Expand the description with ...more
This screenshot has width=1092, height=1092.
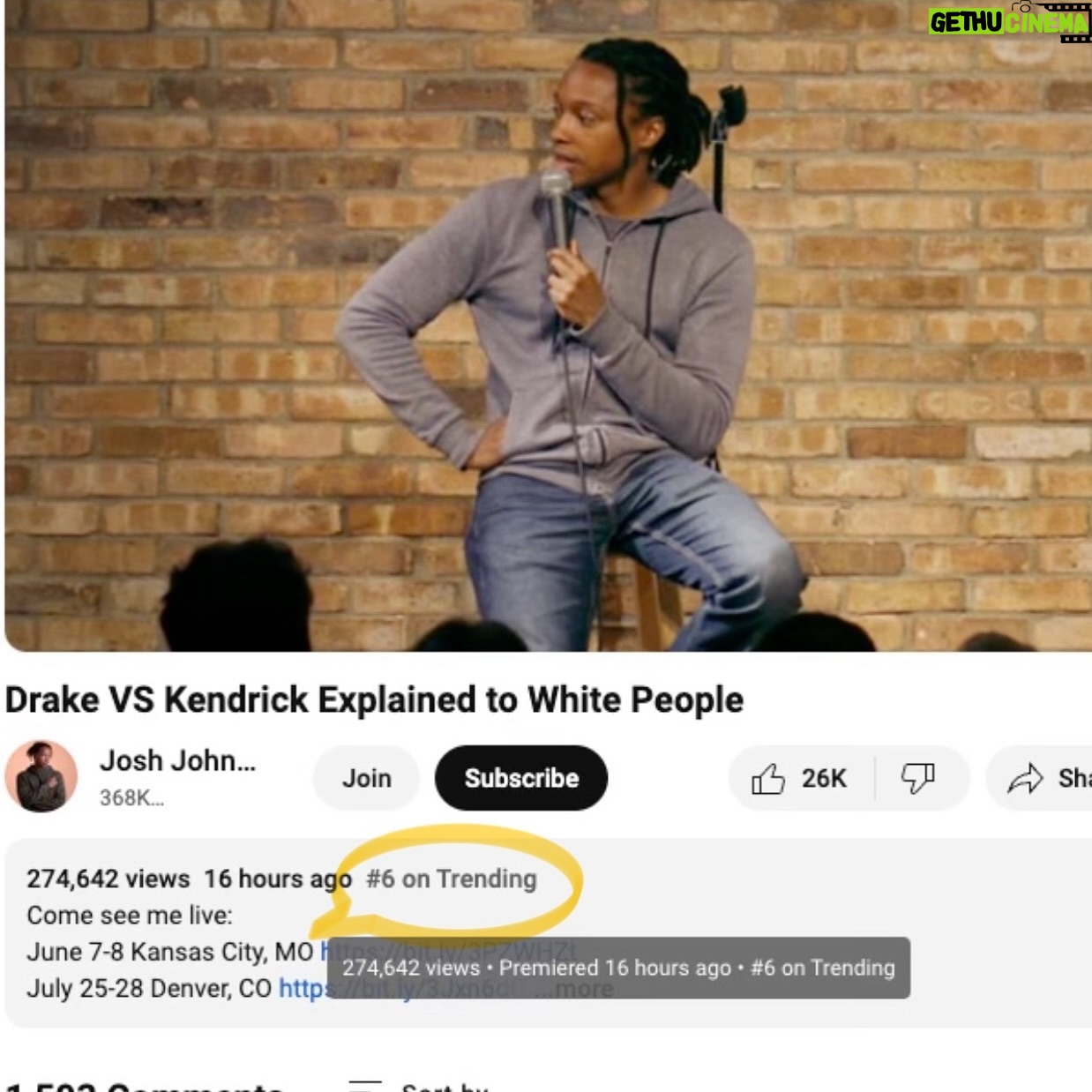[x=573, y=989]
